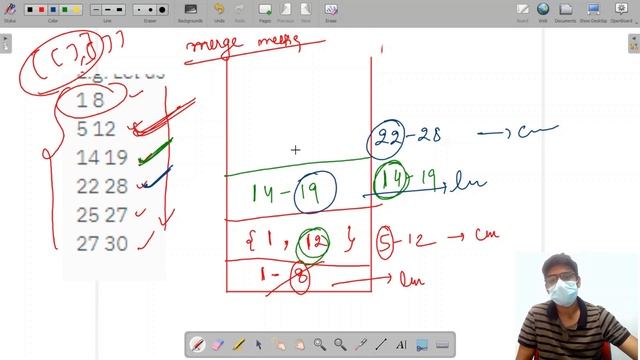Select the Laser pointer tool
Image resolution: width=640 pixels, height=360 pixels.
point(361,345)
